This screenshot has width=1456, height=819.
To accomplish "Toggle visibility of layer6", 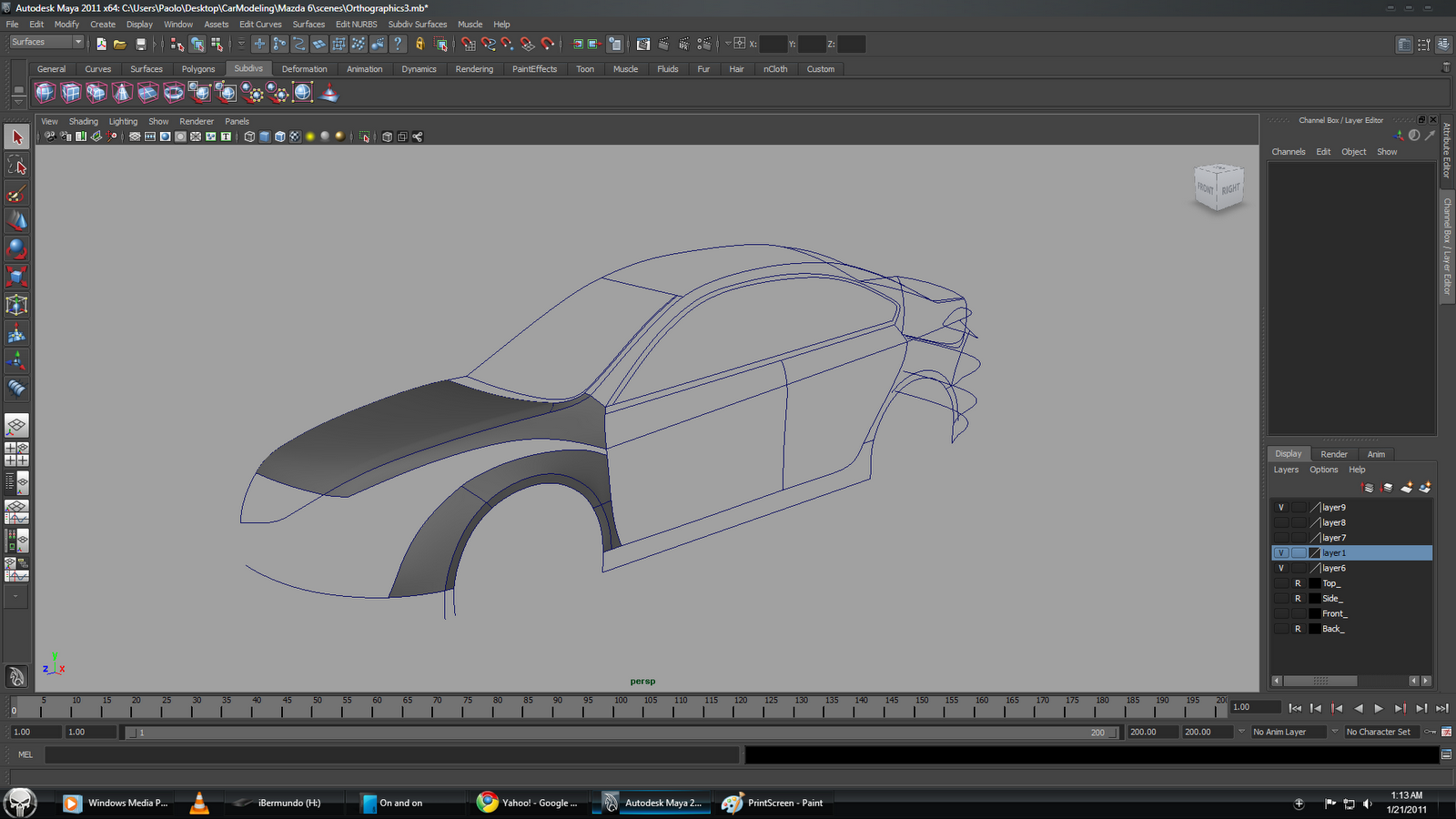I will [1281, 568].
